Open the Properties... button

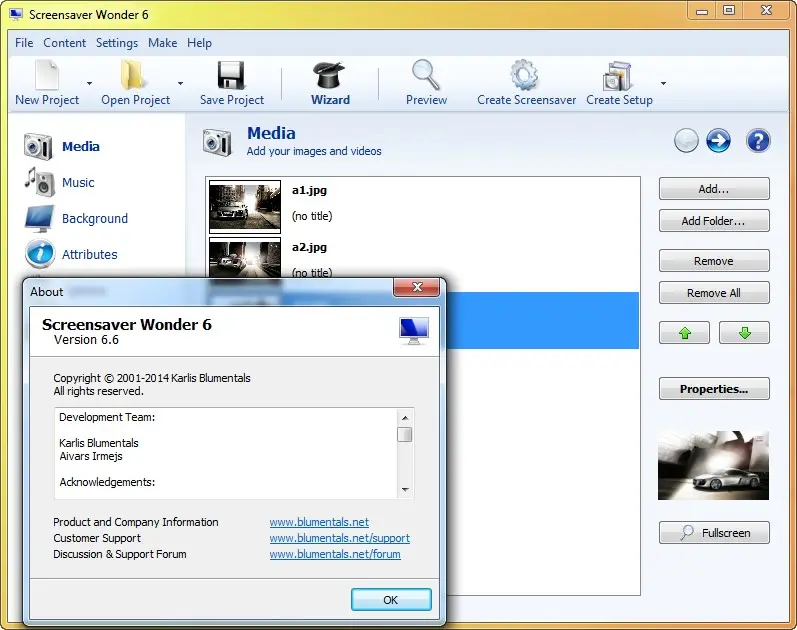click(x=714, y=389)
